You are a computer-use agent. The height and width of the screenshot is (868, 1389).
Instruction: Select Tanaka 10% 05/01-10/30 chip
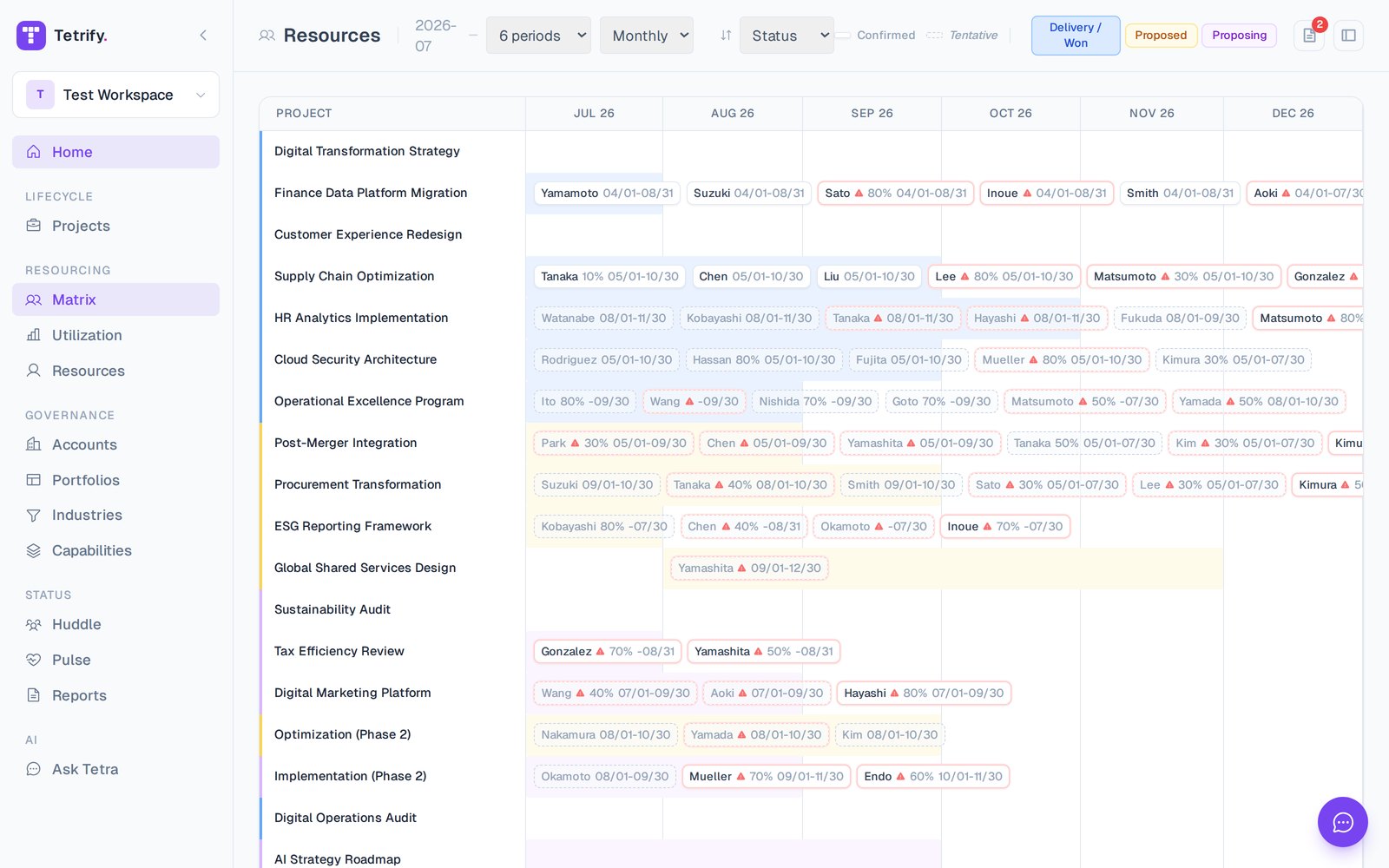[609, 276]
